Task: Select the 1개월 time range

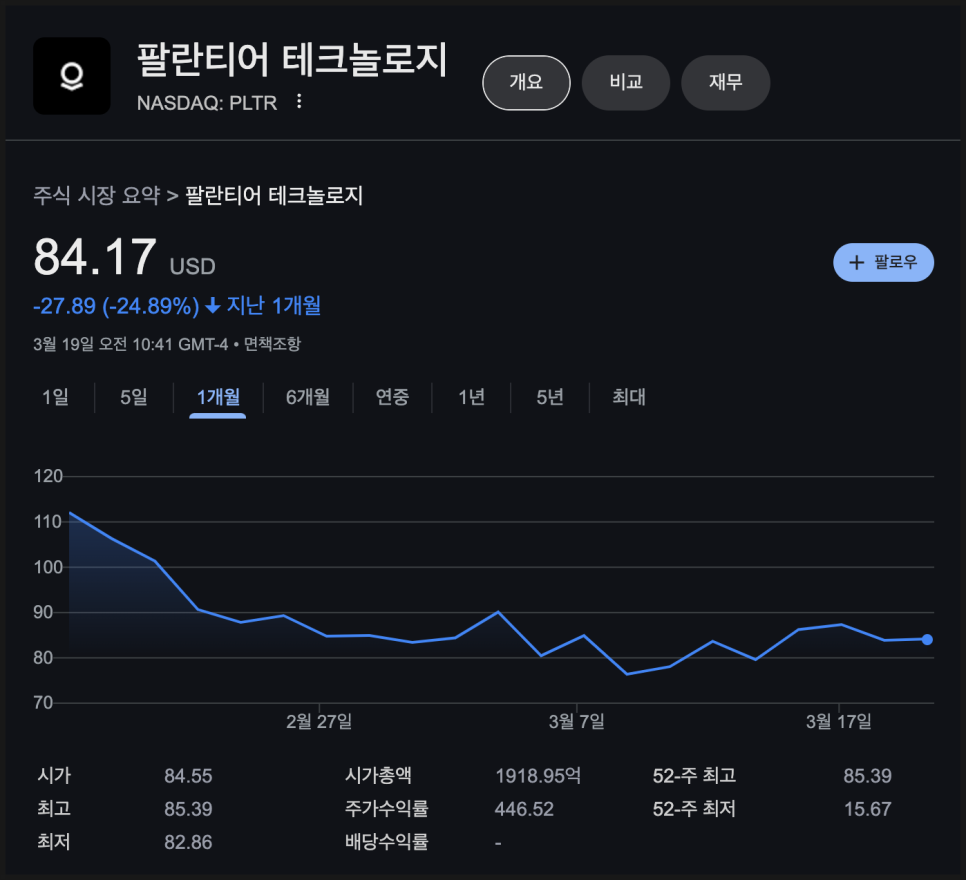Action: point(218,397)
